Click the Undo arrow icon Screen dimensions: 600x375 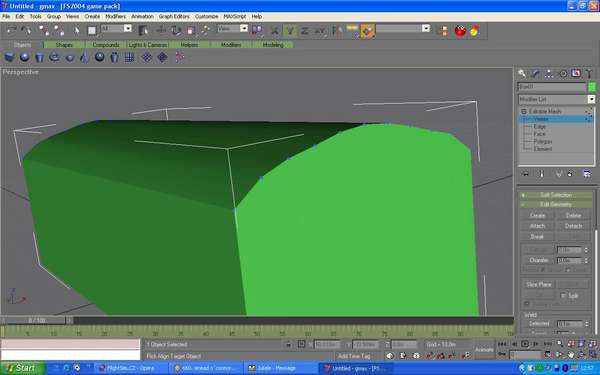coord(11,30)
